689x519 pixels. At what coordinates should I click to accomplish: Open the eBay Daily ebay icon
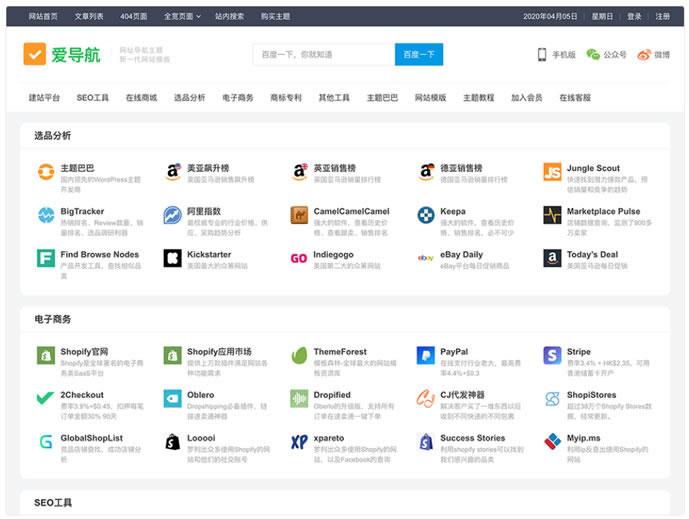click(426, 258)
